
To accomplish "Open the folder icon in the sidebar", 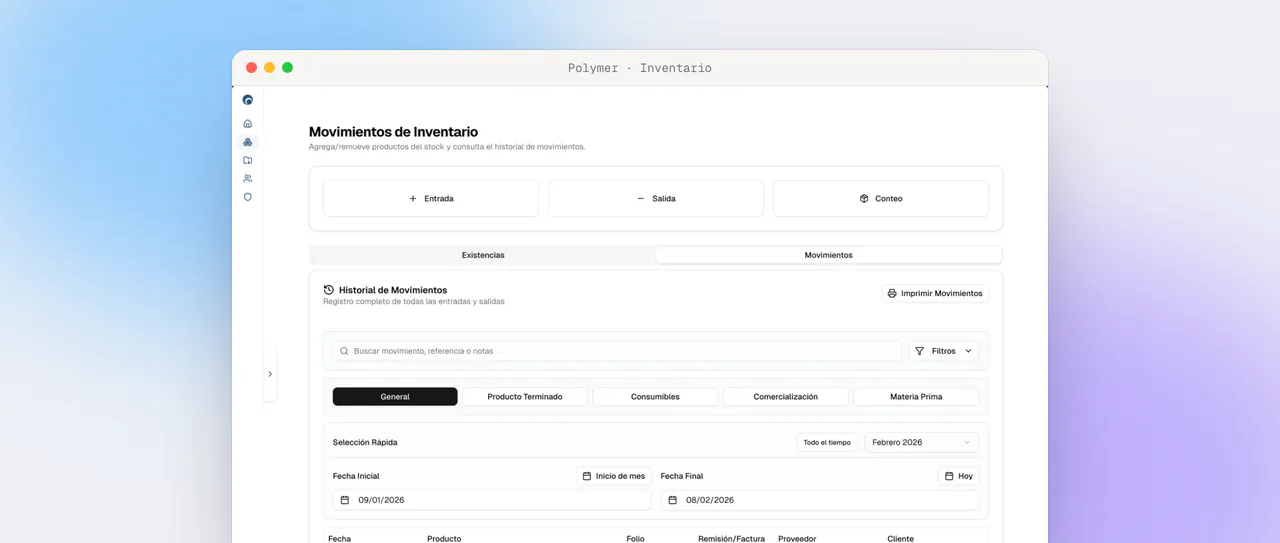I will (248, 160).
